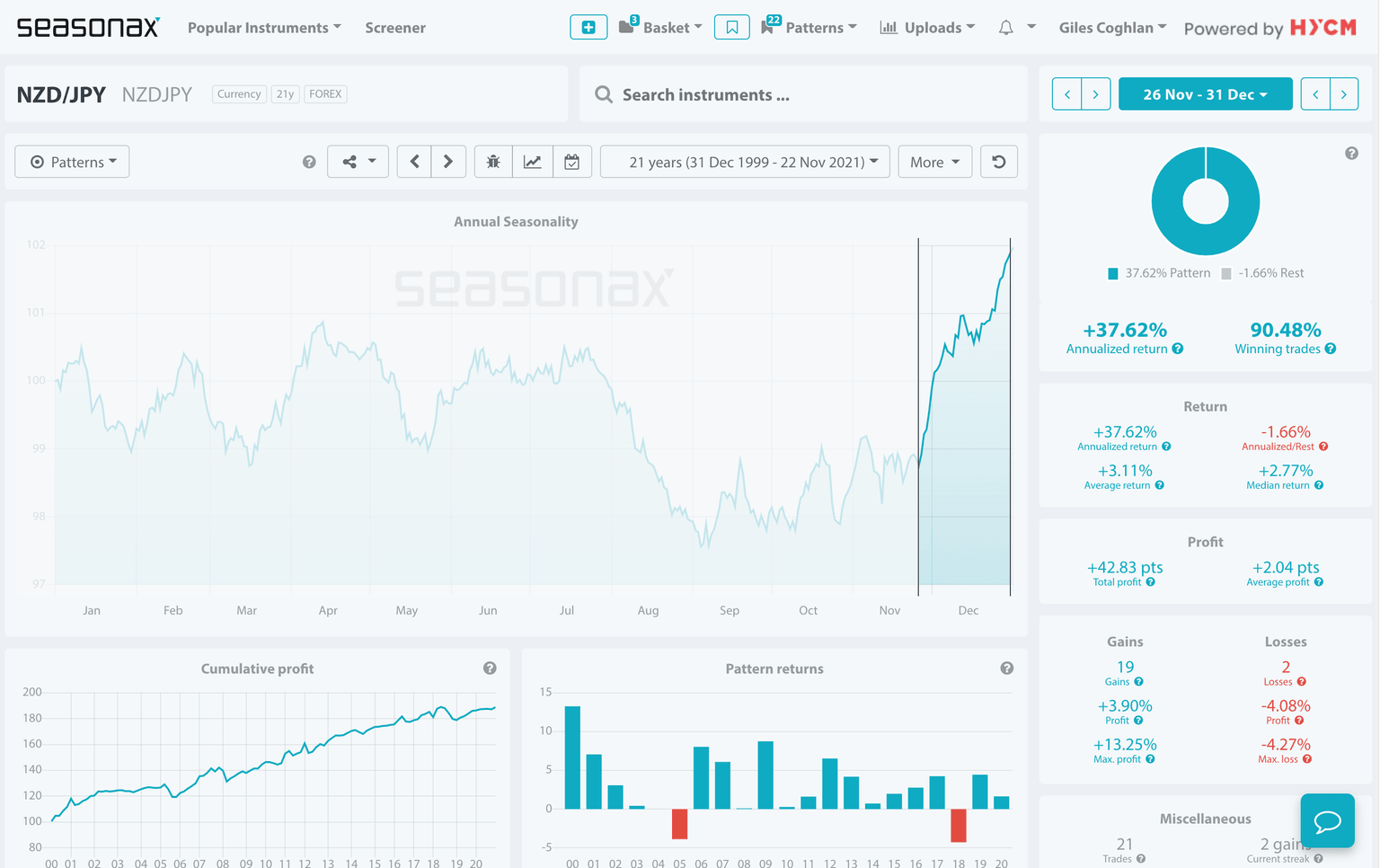Open help for Average profit
The image size is (1380, 868).
click(x=1319, y=582)
